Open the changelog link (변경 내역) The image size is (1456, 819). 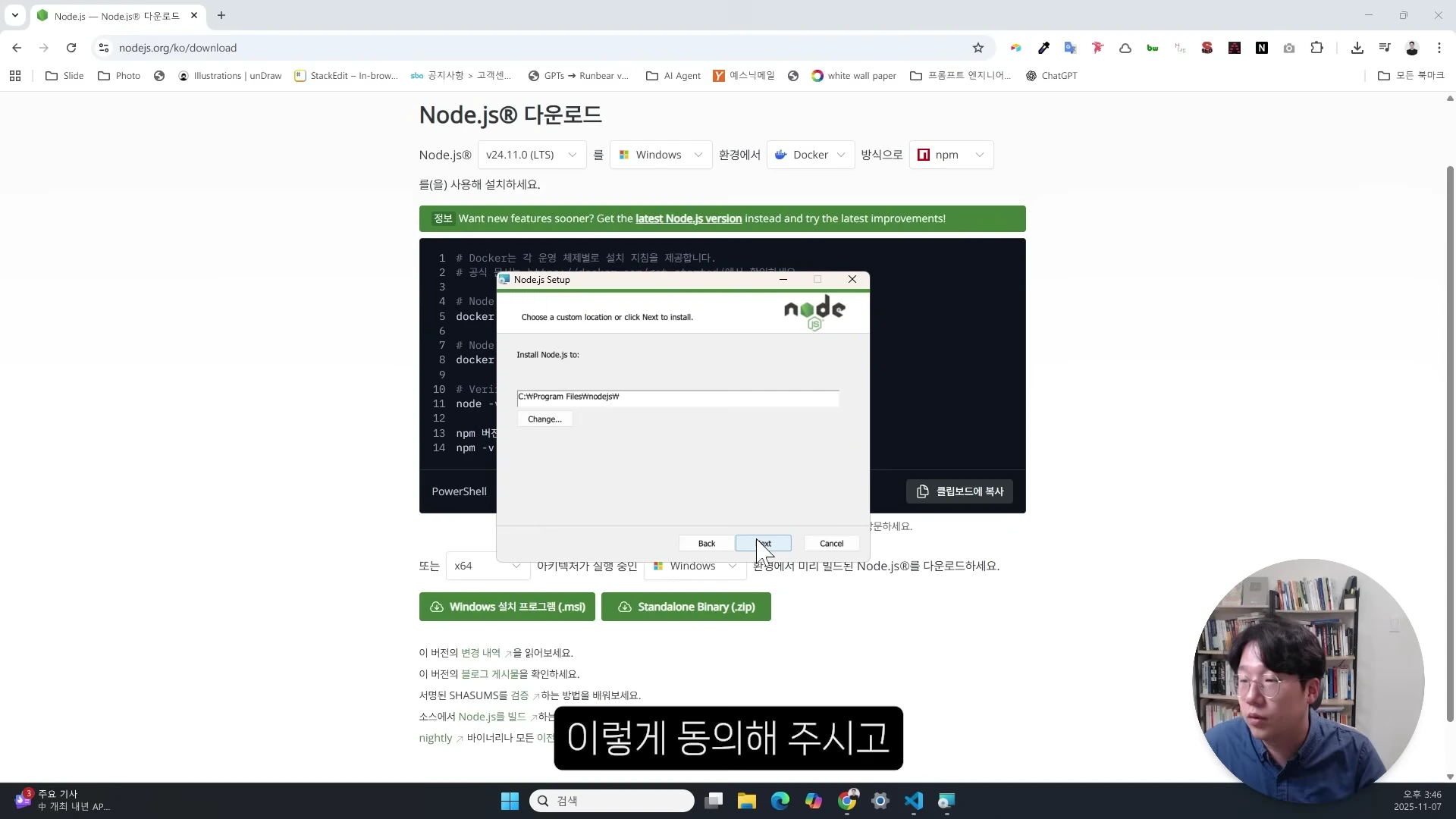click(486, 653)
